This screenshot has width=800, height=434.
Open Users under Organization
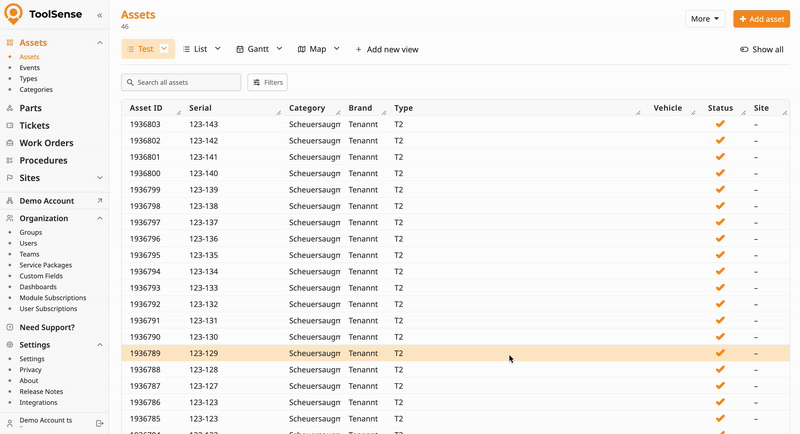pos(28,243)
